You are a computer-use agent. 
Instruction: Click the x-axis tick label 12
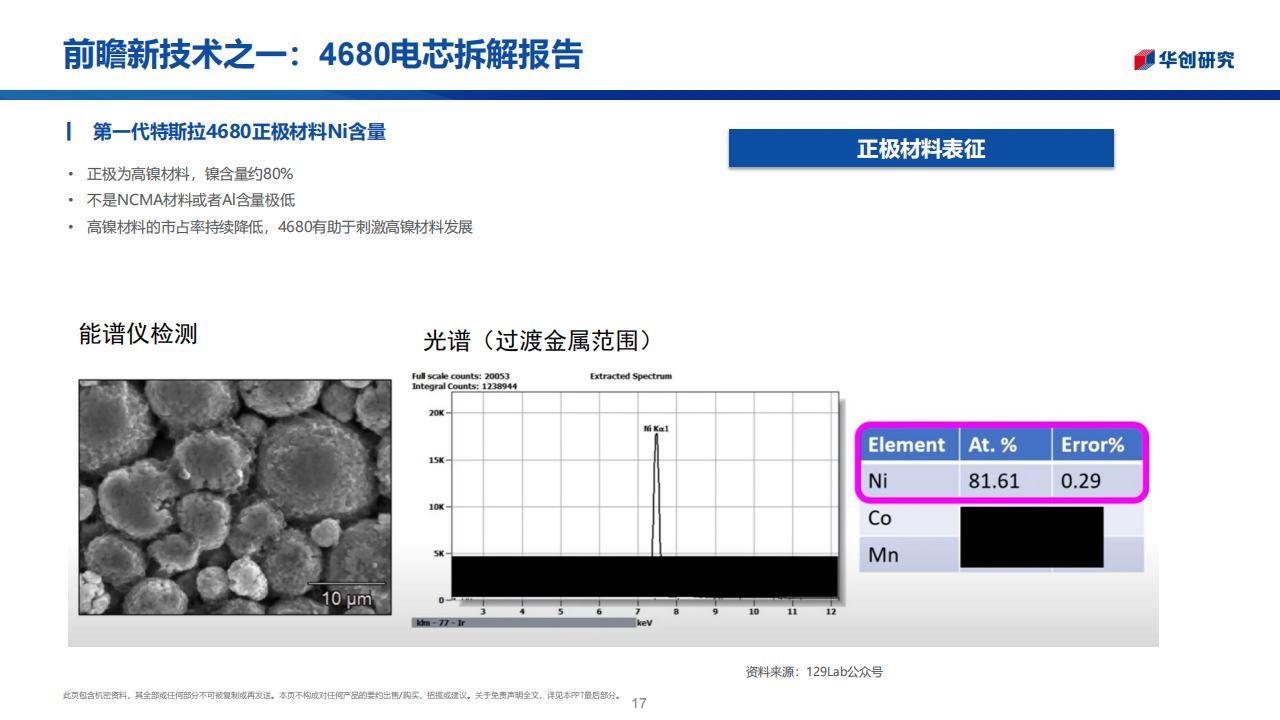pos(831,611)
